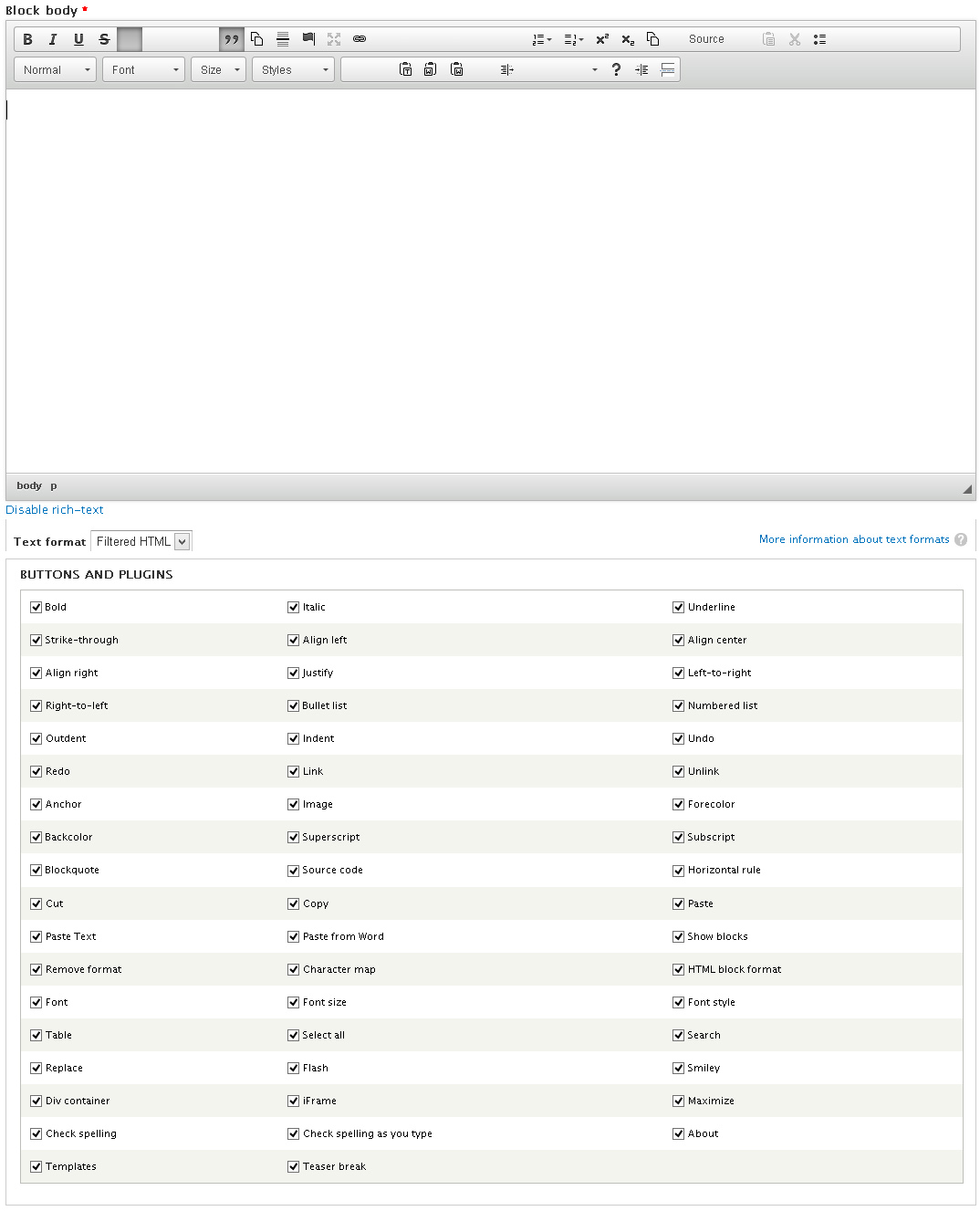Insert an anchor with the flag icon

point(308,39)
